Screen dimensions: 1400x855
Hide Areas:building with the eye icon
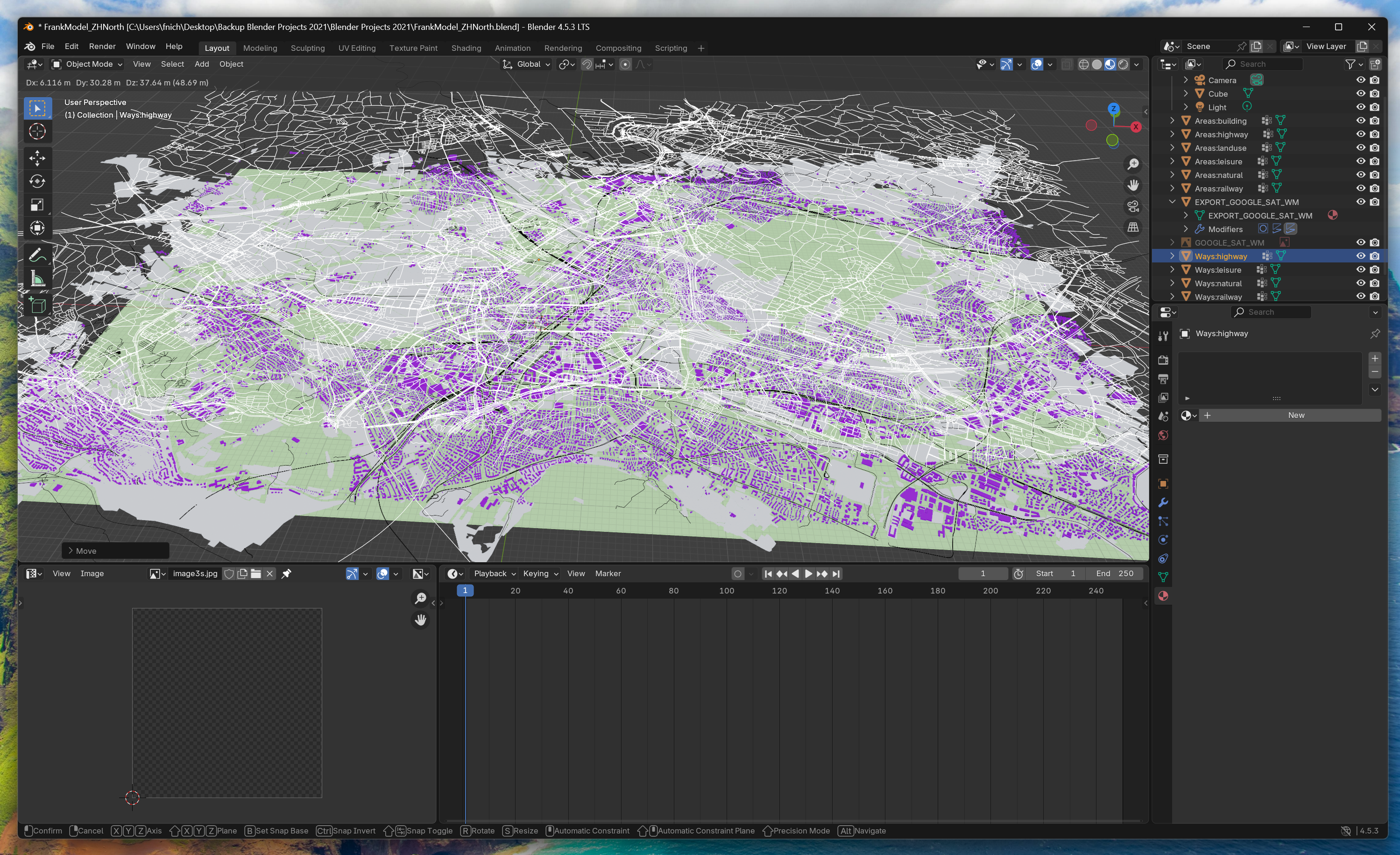[1360, 120]
